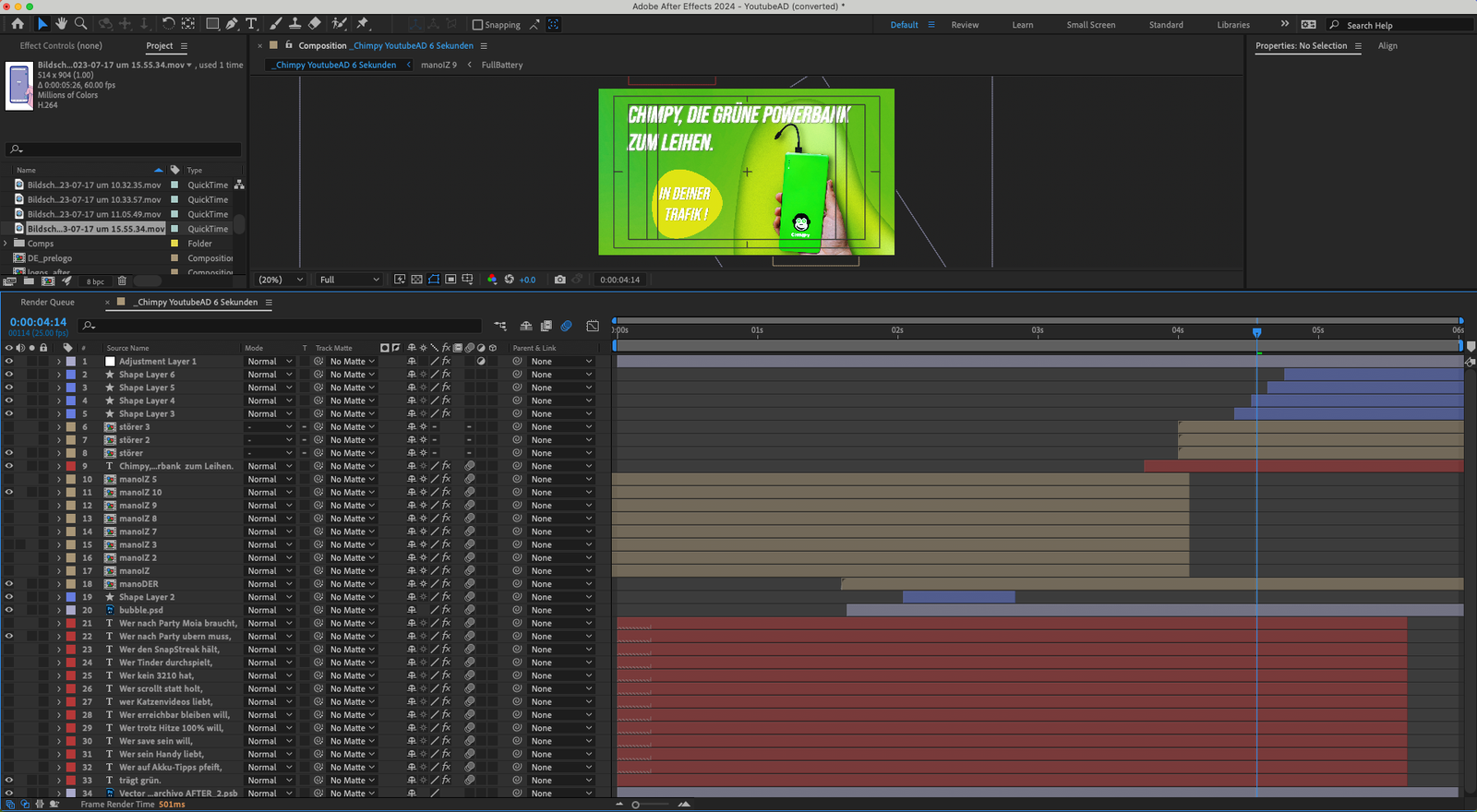Image resolution: width=1477 pixels, height=812 pixels.
Task: Hide the manoDER layer
Action: [x=9, y=584]
